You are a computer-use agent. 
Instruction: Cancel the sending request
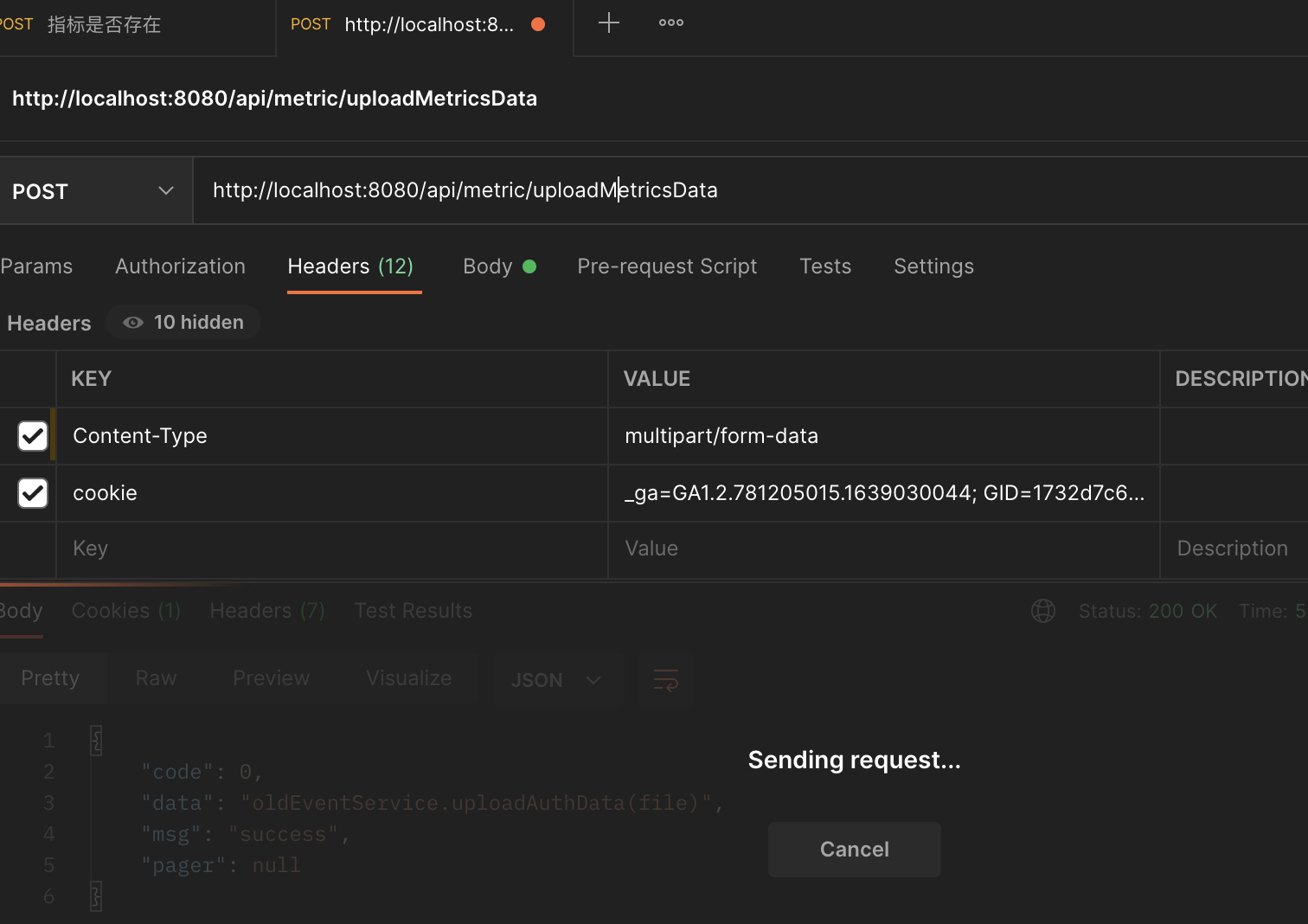click(x=854, y=850)
